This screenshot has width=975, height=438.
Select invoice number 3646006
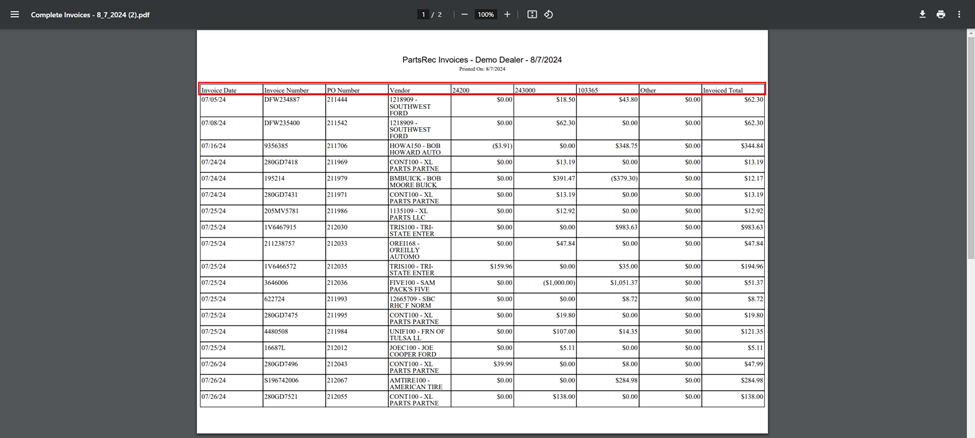pos(276,283)
